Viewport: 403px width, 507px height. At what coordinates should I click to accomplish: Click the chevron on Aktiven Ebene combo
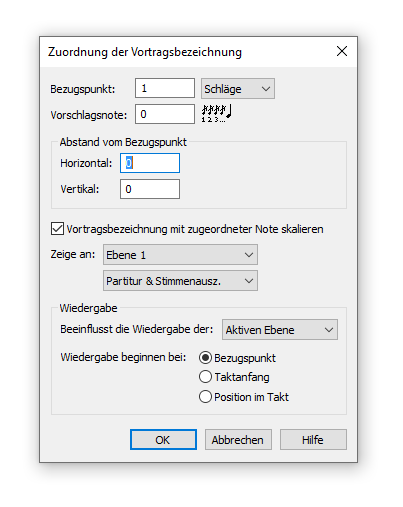(329, 330)
